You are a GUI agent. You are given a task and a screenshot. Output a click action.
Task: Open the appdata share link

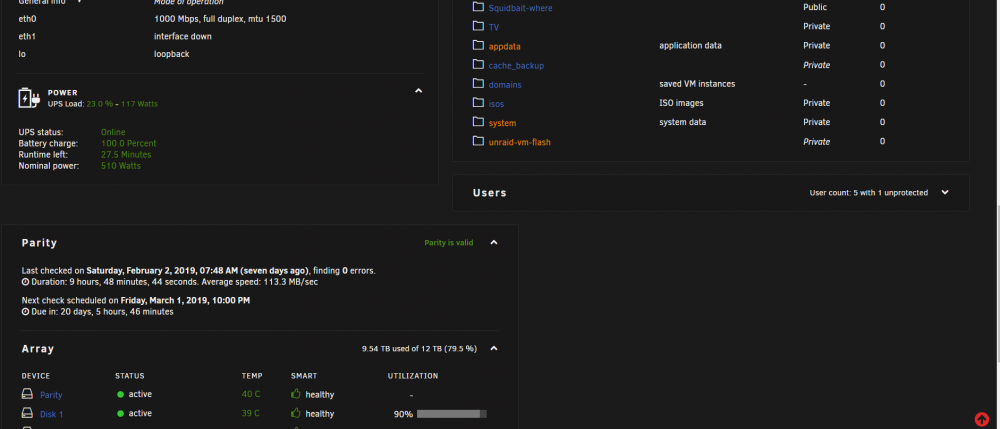click(505, 47)
